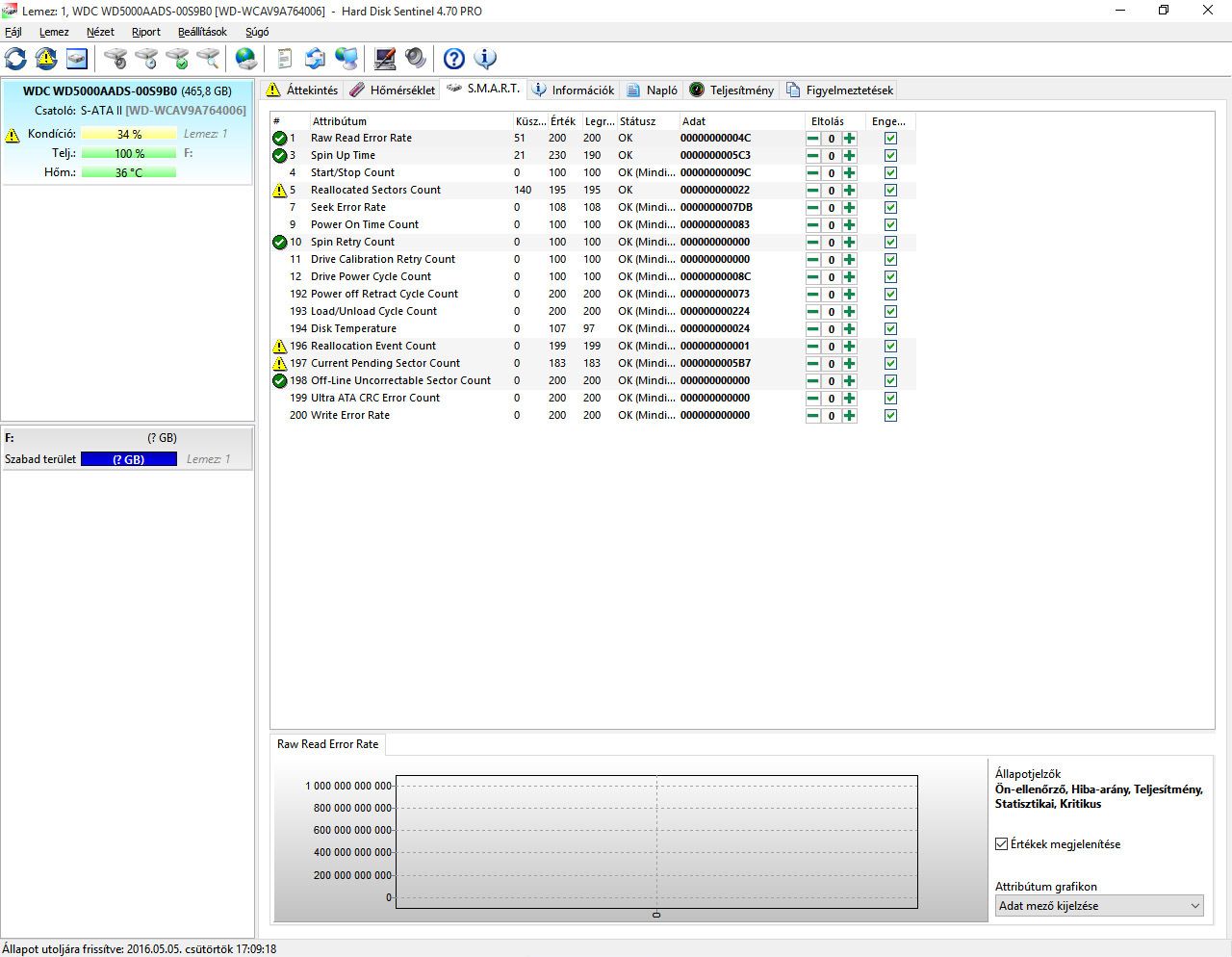Select the S.M.A.R.T. tab
Viewport: 1232px width, 957px height.
point(484,89)
